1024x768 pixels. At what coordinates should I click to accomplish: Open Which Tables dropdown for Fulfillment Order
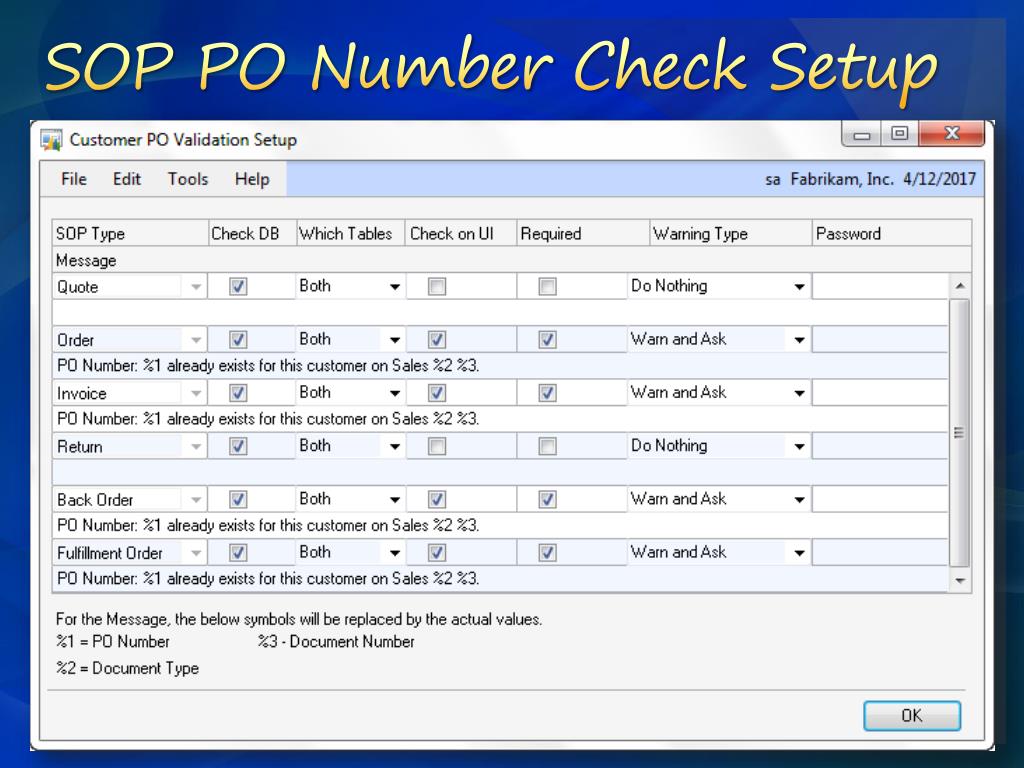394,553
